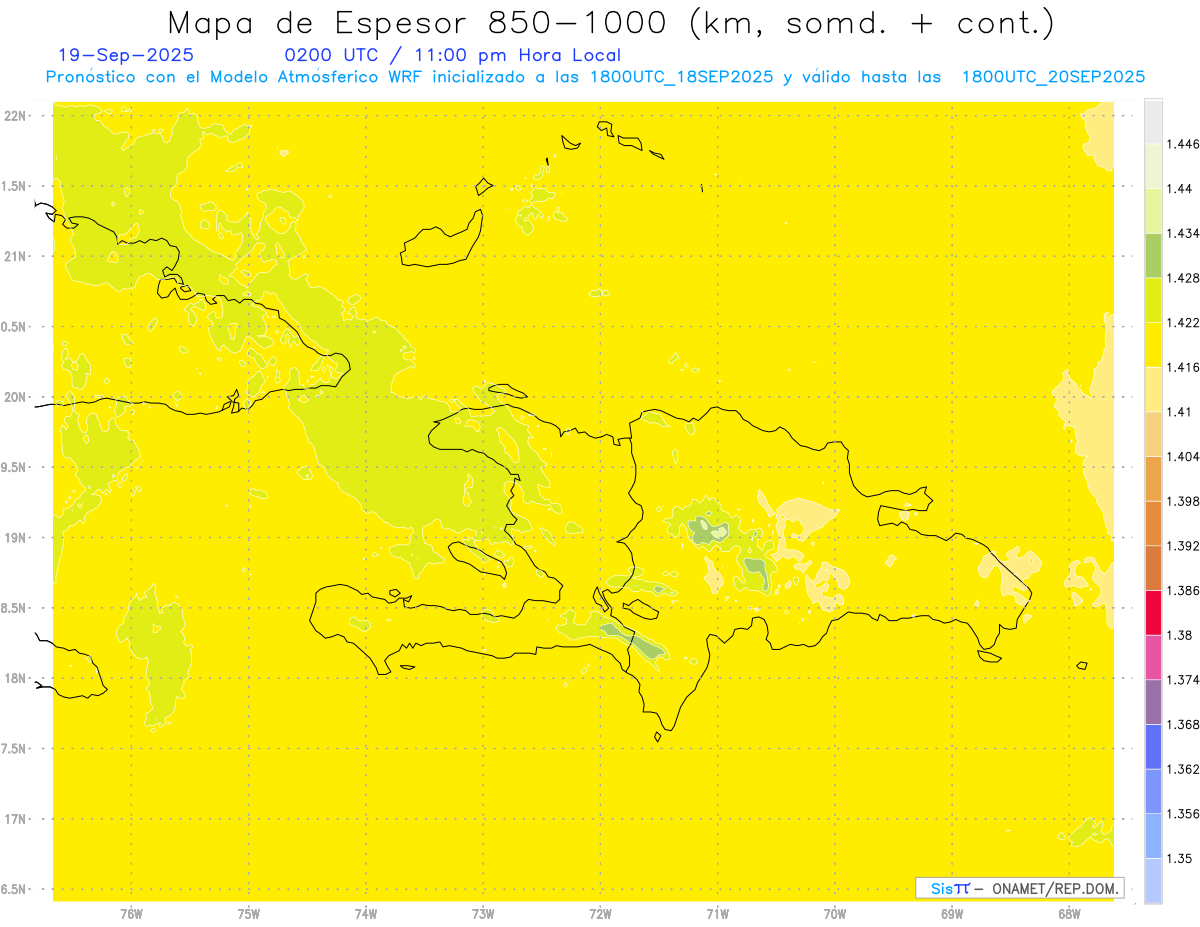The width and height of the screenshot is (1200, 927).
Task: Click the "1800UTC_20SEP2025" valid-until timestamp
Action: (x=1053, y=77)
